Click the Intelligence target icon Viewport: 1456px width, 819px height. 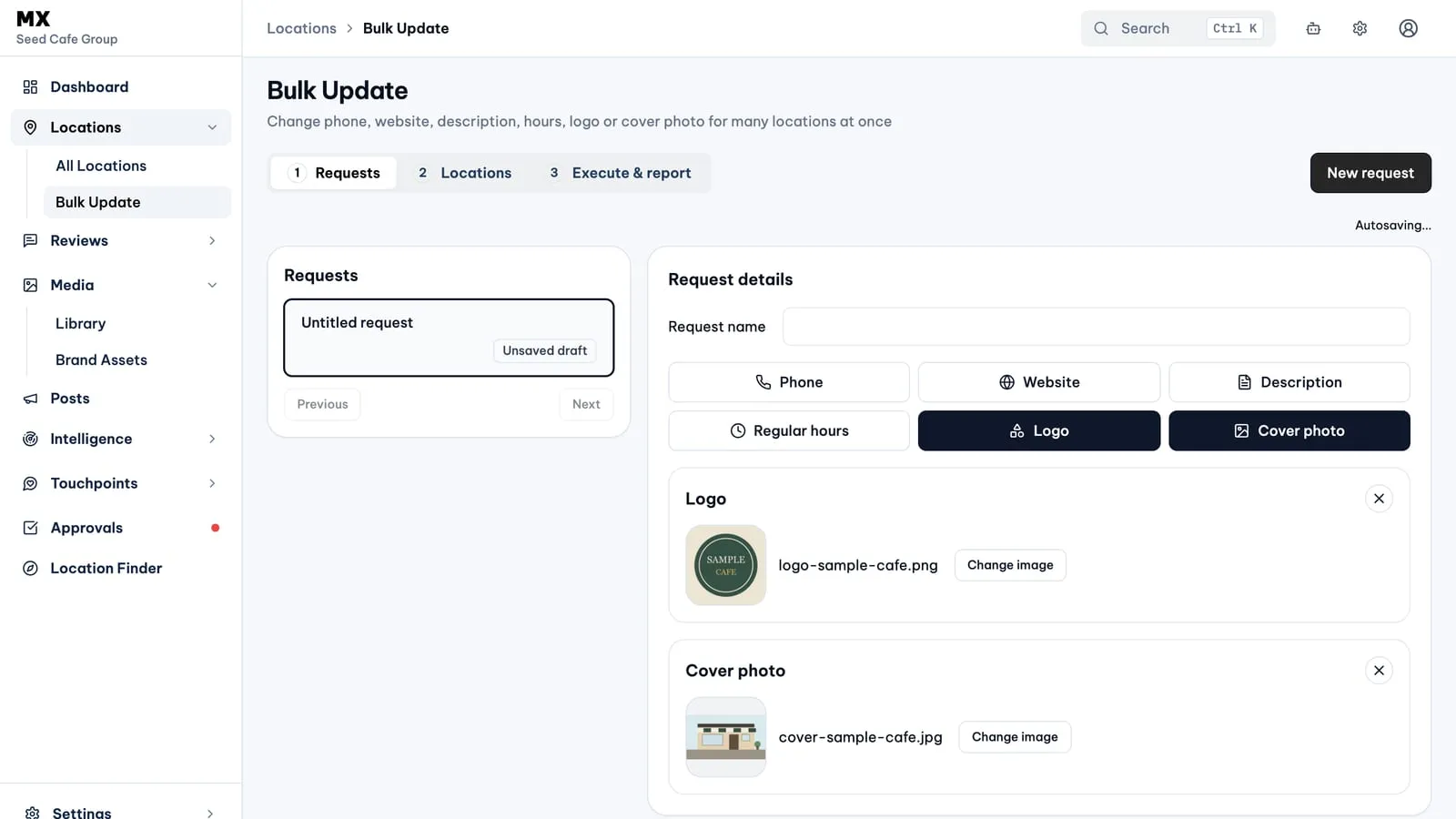(30, 439)
